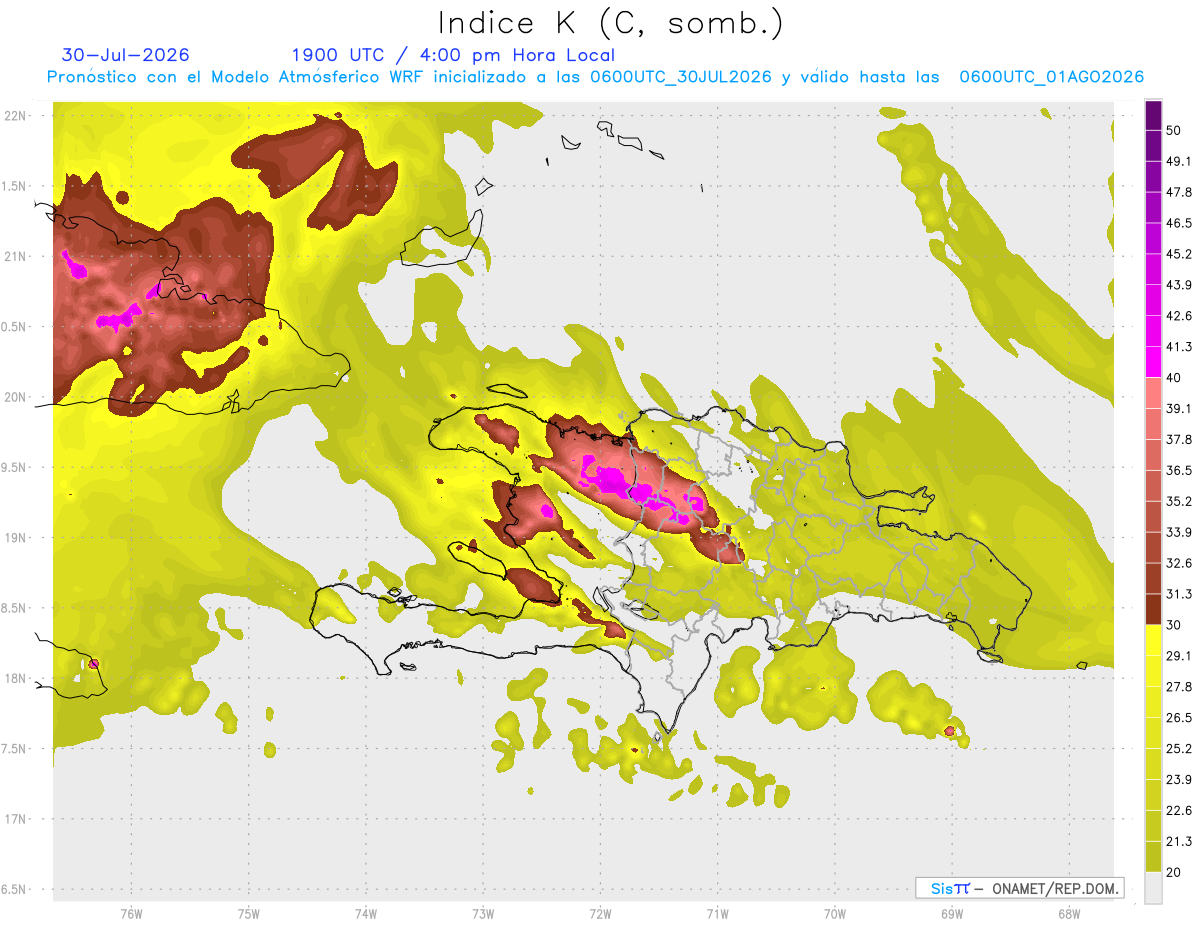Click the 20N latitude label
1200x927 pixels.
(x=16, y=397)
